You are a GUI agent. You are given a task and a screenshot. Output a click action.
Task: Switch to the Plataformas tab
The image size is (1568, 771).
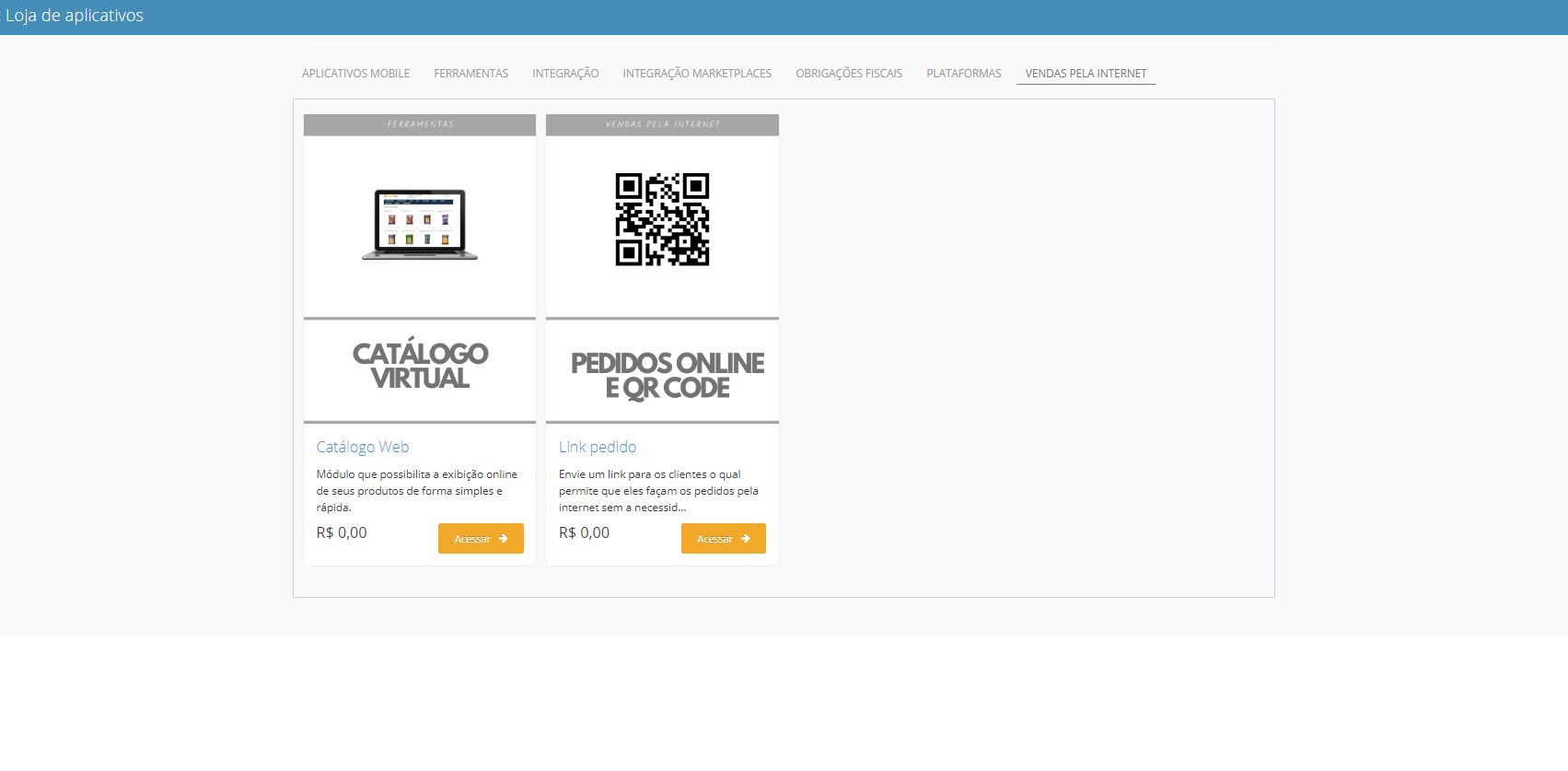point(963,74)
